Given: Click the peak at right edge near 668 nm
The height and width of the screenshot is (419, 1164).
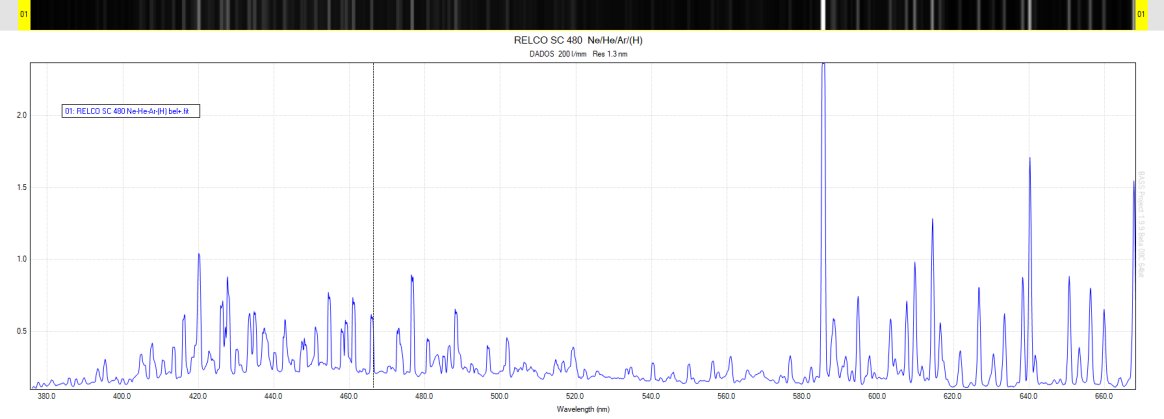Looking at the screenshot, I should tap(1134, 183).
